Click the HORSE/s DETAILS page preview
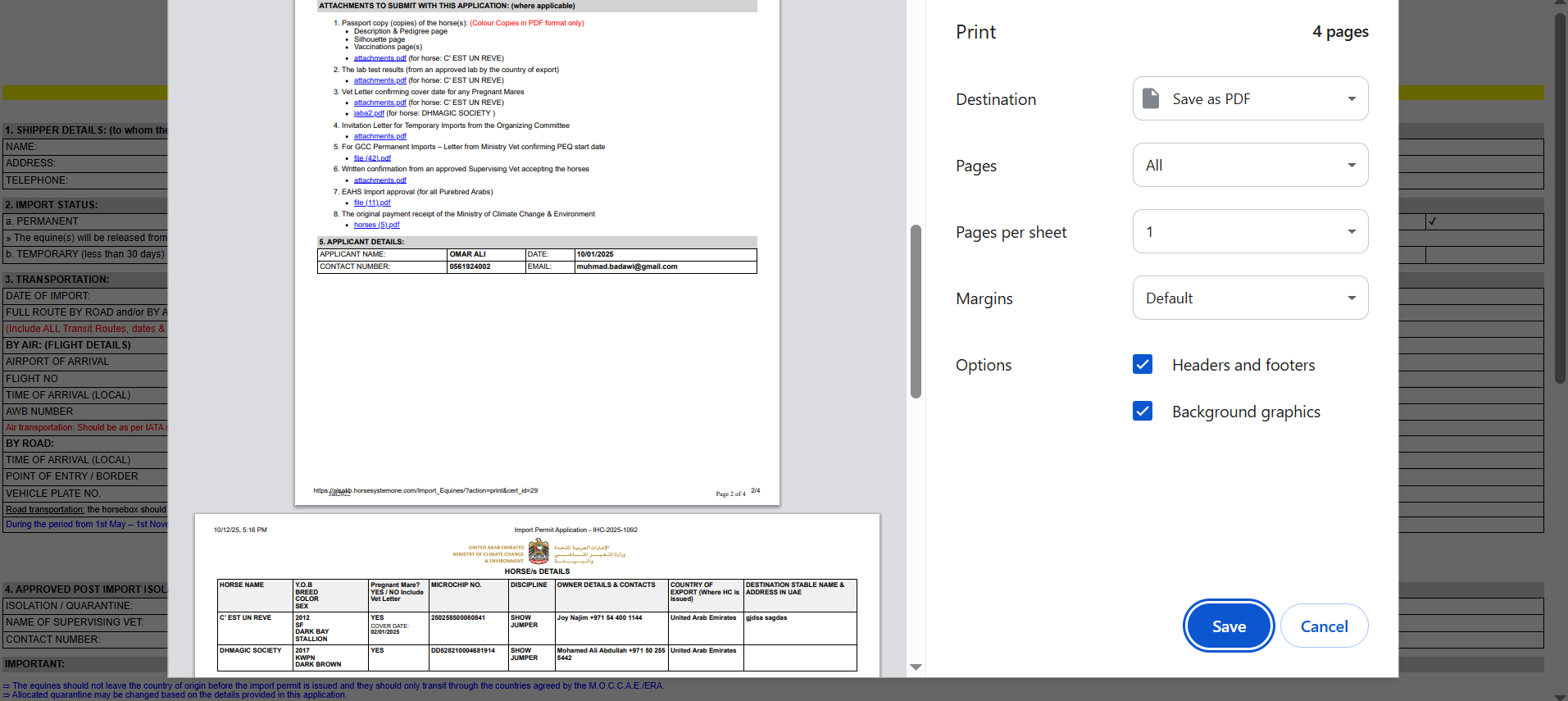 click(x=537, y=595)
